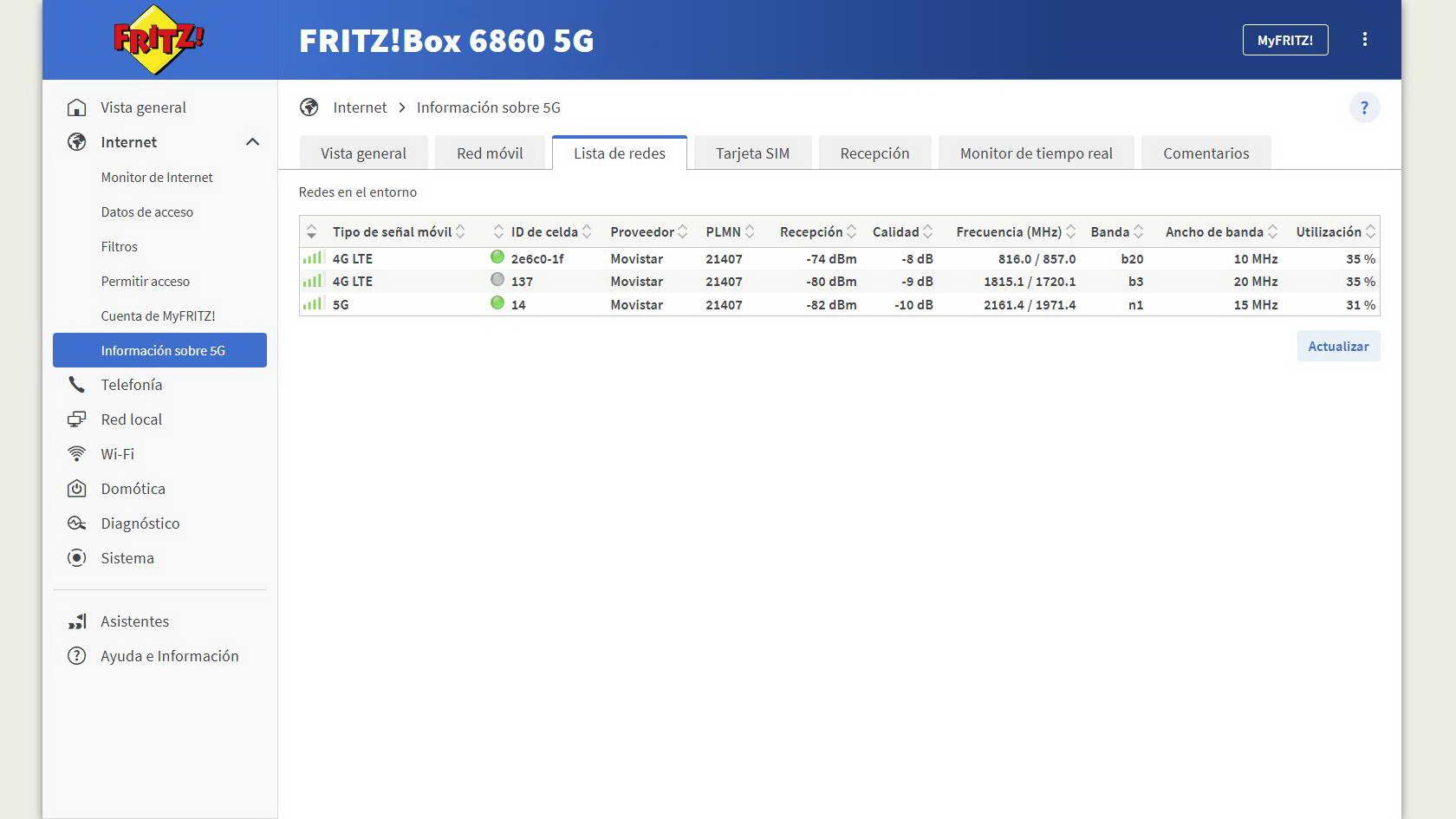Open the help question mark icon
This screenshot has height=819, width=1456.
(1364, 107)
